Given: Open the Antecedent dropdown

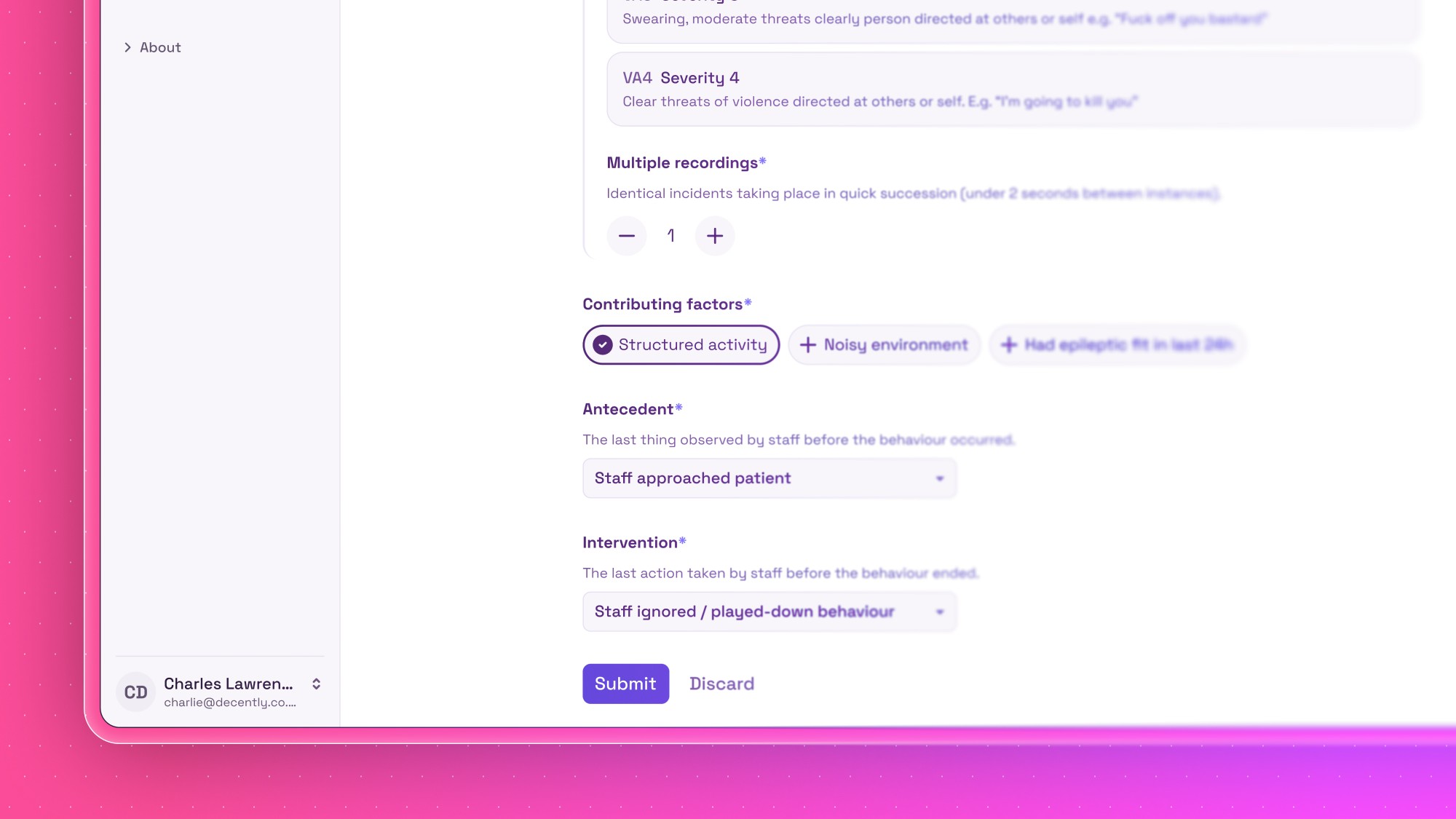Looking at the screenshot, I should pyautogui.click(x=769, y=478).
